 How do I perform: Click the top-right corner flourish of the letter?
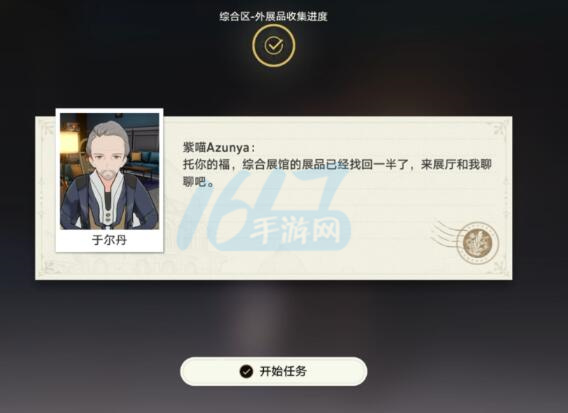coord(499,129)
